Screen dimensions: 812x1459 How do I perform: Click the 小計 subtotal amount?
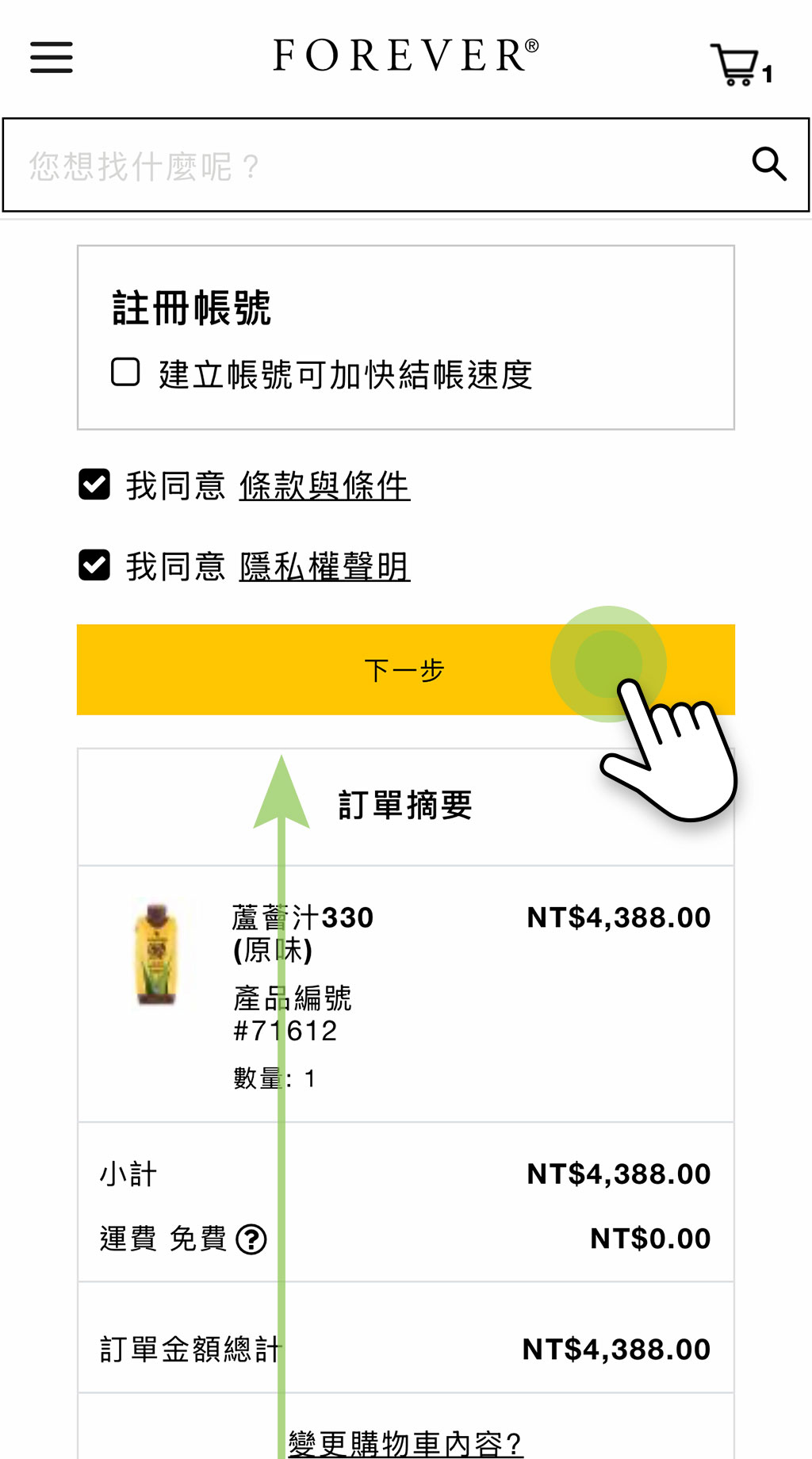click(619, 1174)
